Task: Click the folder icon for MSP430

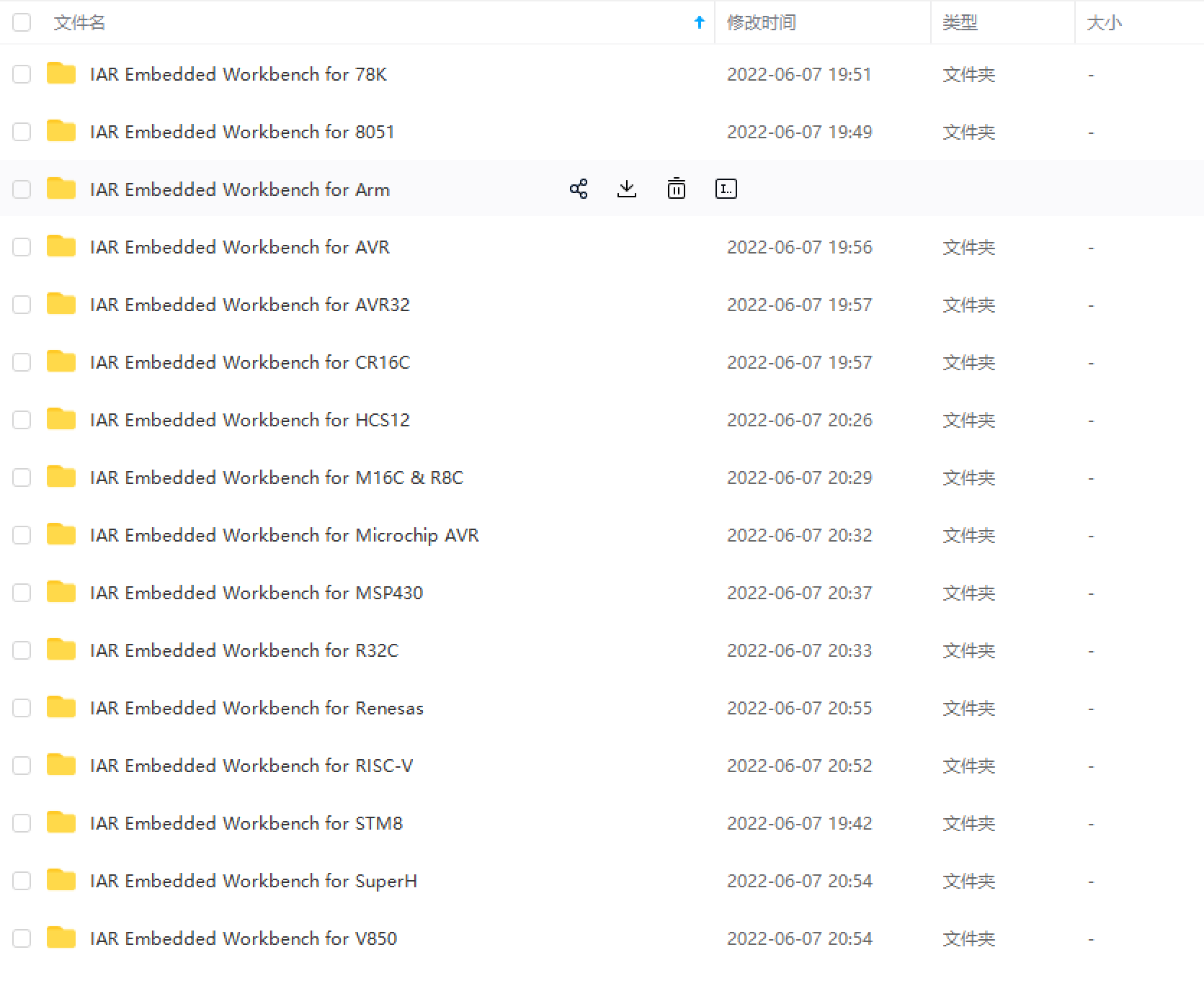Action: (x=61, y=592)
